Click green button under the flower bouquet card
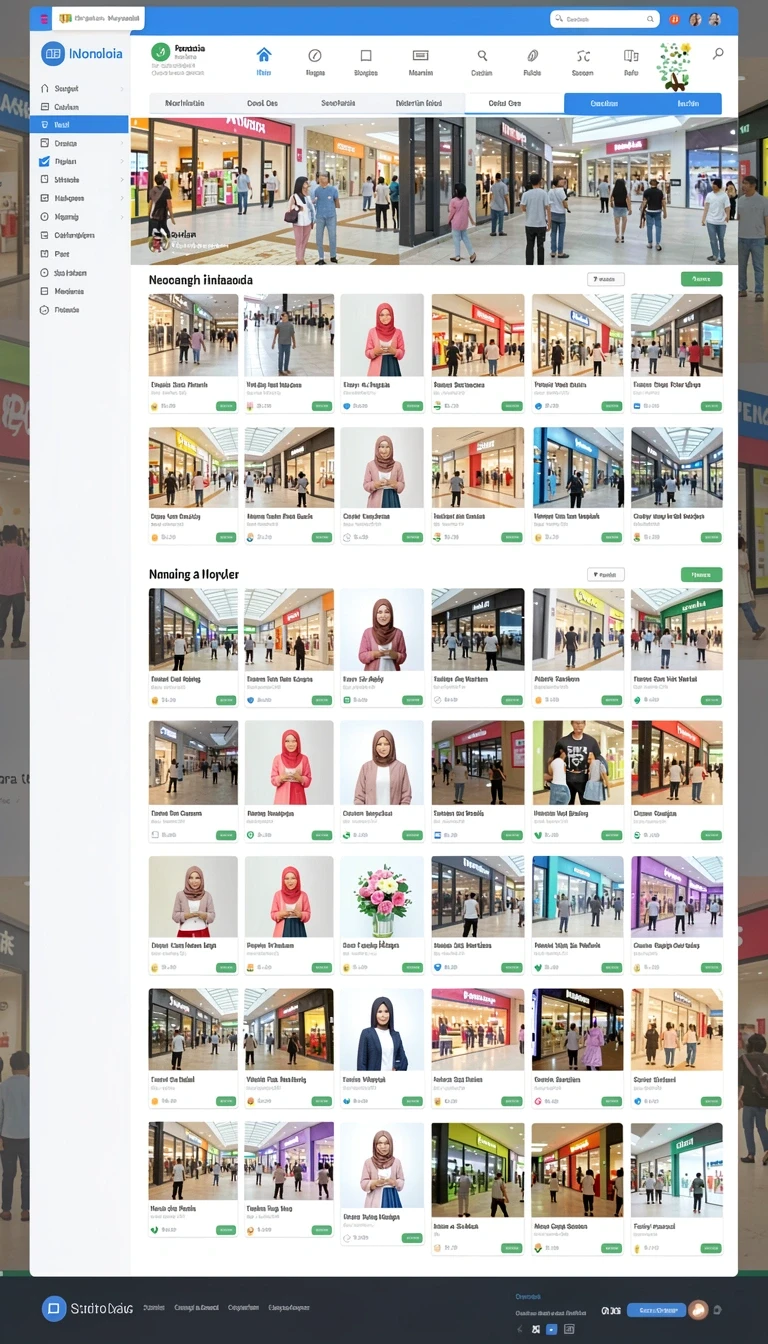 pyautogui.click(x=412, y=967)
